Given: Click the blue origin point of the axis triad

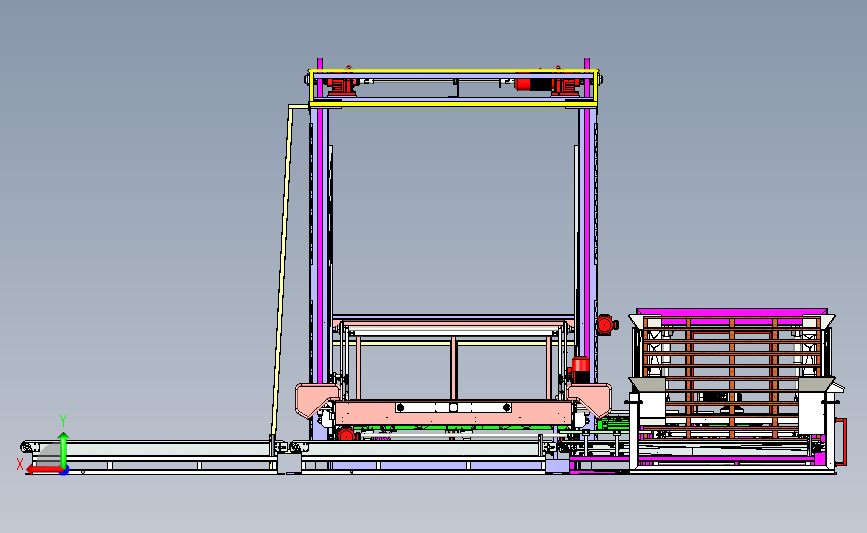Looking at the screenshot, I should [65, 471].
